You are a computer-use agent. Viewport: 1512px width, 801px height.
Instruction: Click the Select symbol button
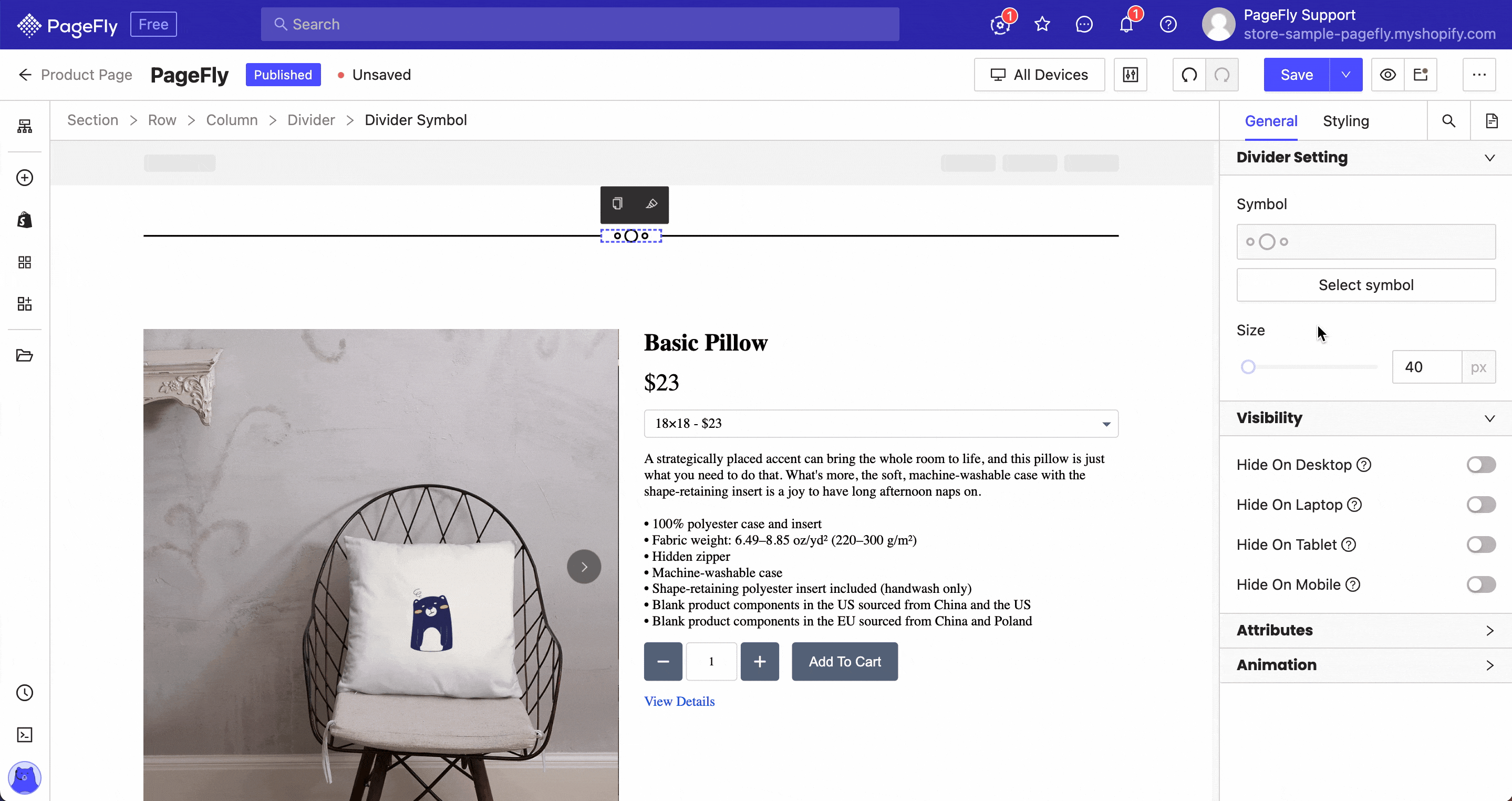(1366, 285)
